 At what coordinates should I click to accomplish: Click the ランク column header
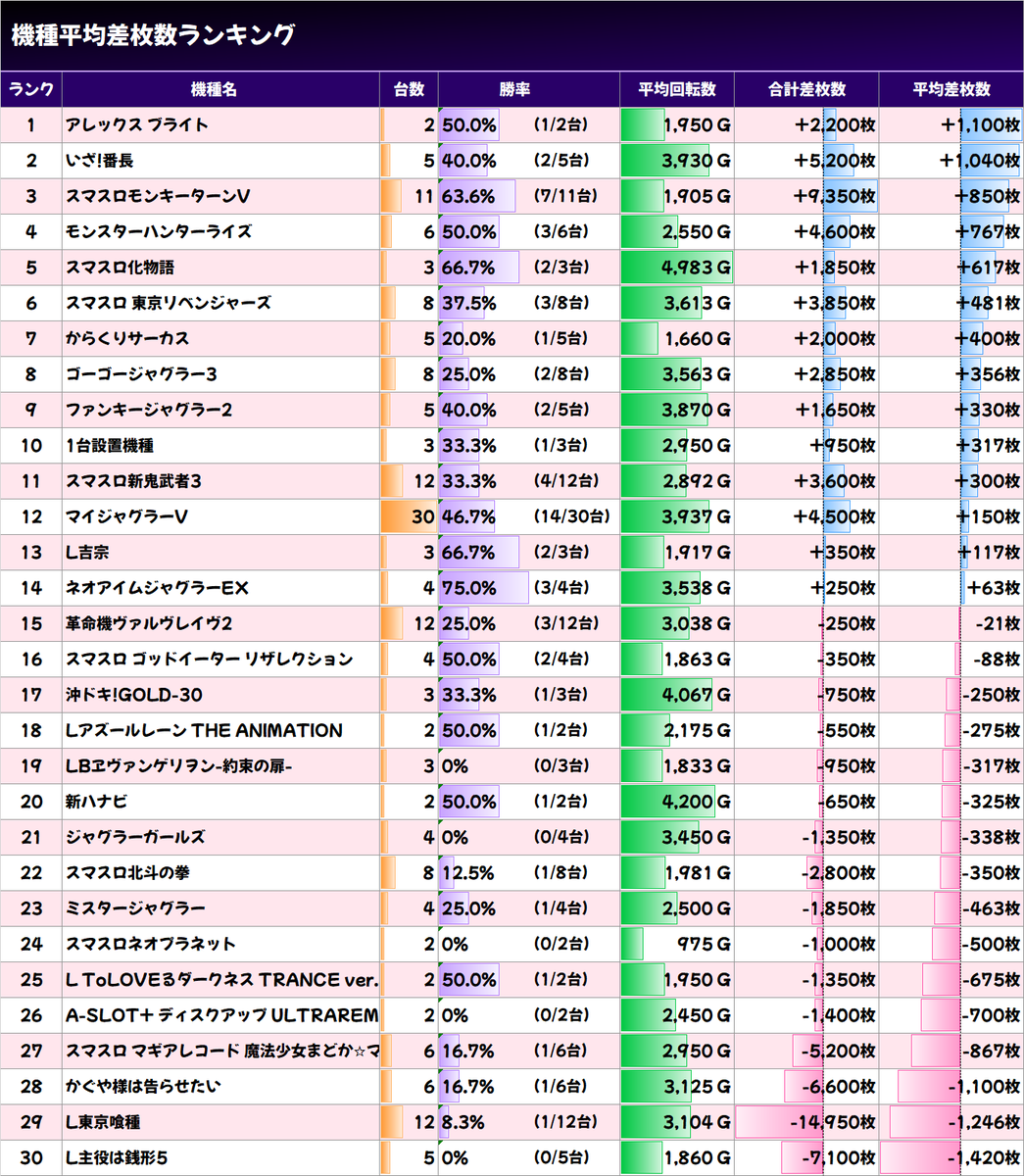point(31,89)
